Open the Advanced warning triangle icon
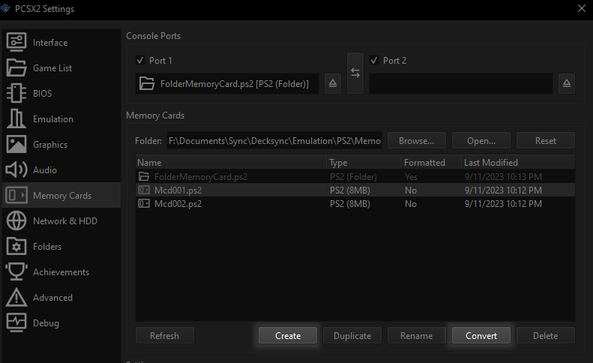The image size is (593, 363). click(16, 297)
